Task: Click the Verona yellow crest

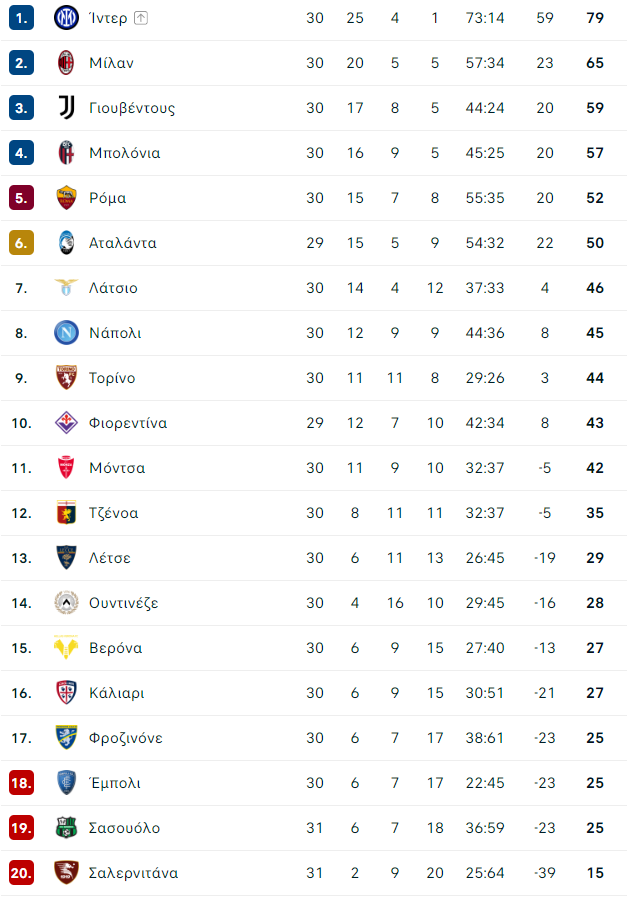Action: [x=66, y=647]
